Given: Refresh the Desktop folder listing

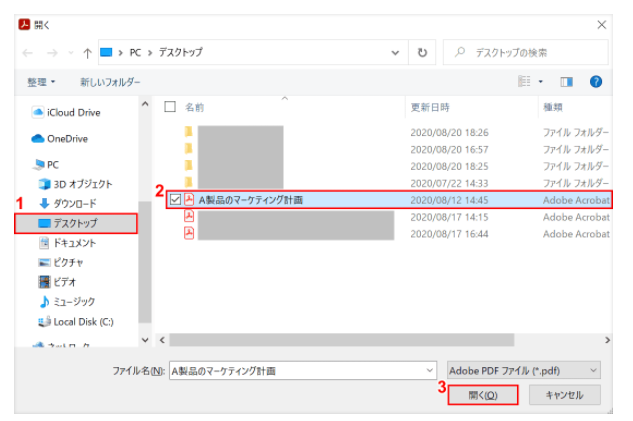Looking at the screenshot, I should pyautogui.click(x=423, y=53).
